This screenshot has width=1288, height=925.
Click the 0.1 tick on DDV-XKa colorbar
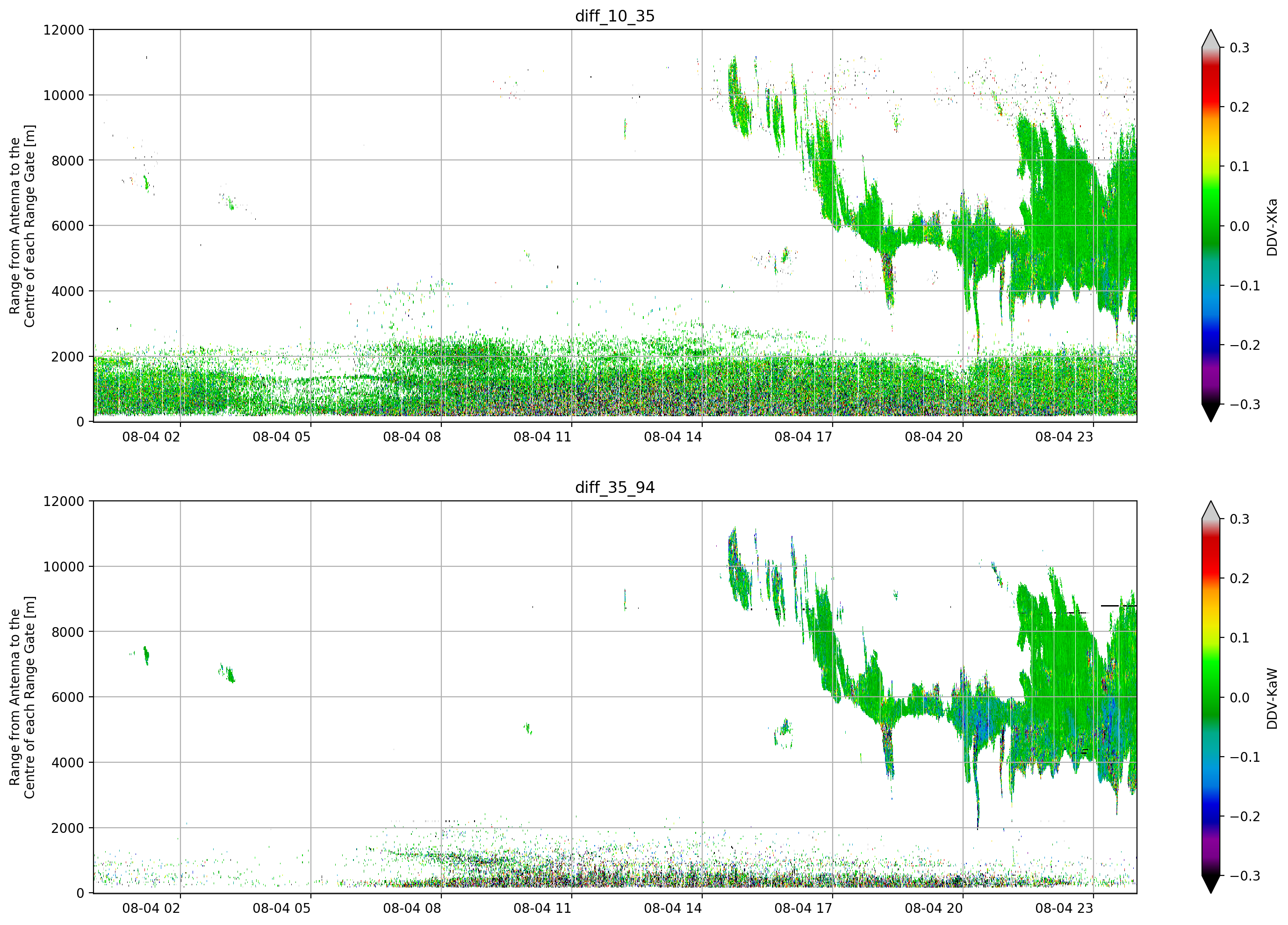click(x=1239, y=166)
